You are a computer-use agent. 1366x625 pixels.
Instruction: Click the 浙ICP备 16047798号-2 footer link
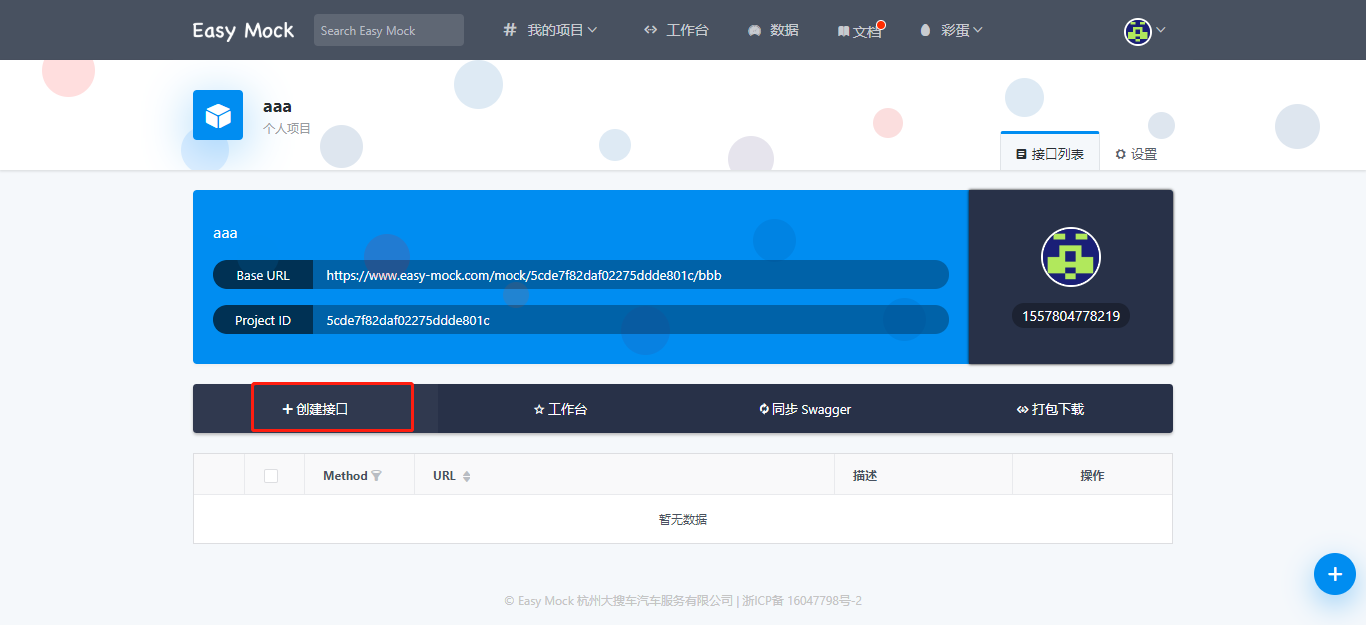[802, 601]
